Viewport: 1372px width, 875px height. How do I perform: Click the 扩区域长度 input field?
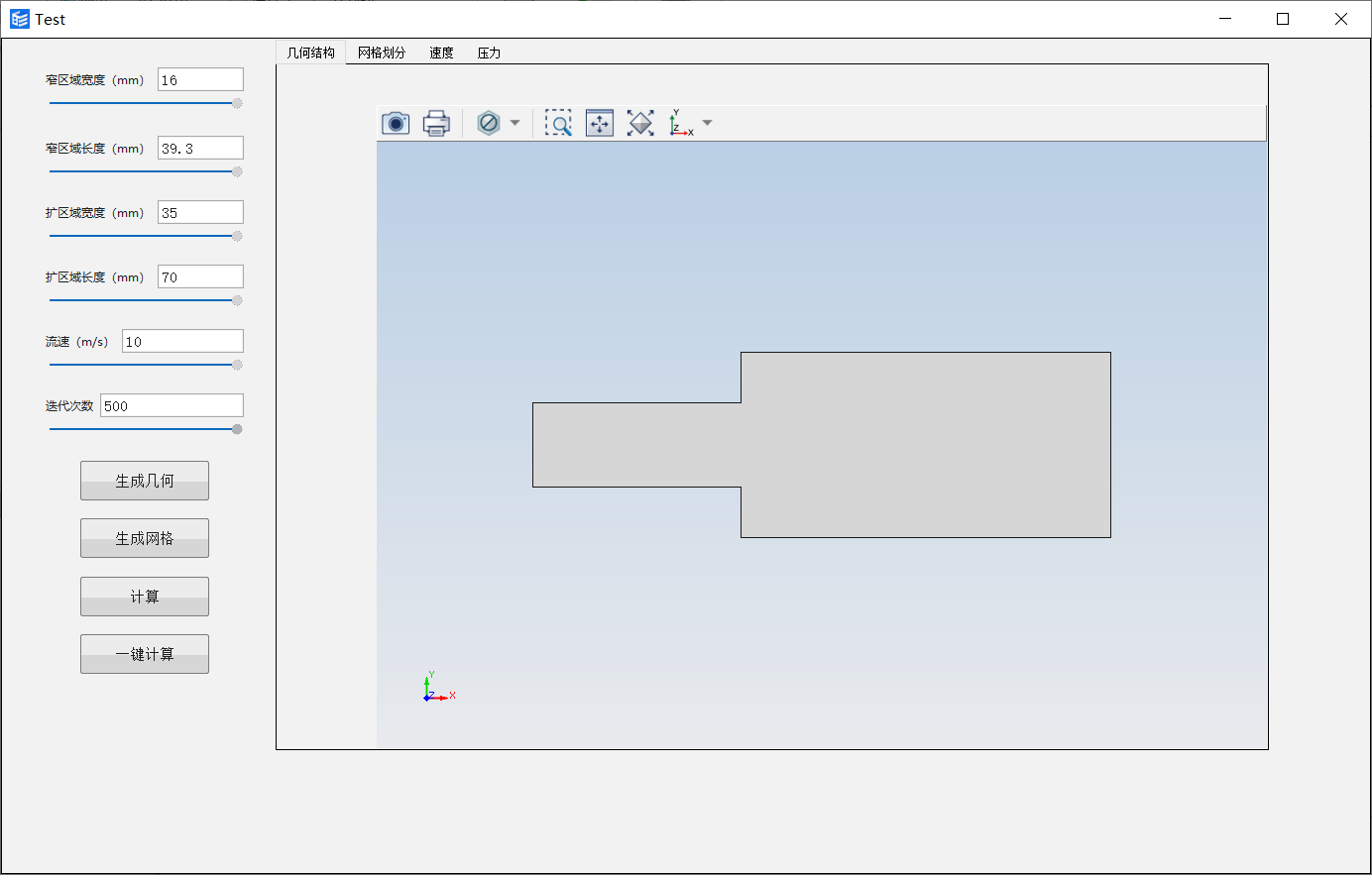(x=200, y=276)
